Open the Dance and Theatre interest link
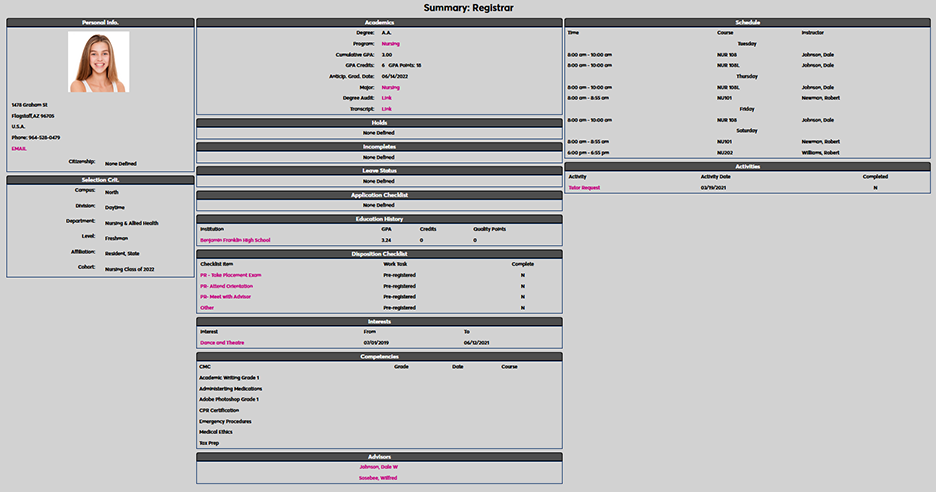Screen dimensions: 936x492 tap(222, 343)
